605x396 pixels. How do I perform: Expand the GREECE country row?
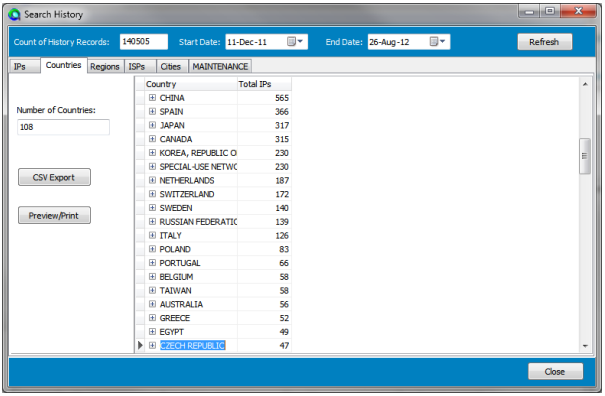(x=152, y=318)
